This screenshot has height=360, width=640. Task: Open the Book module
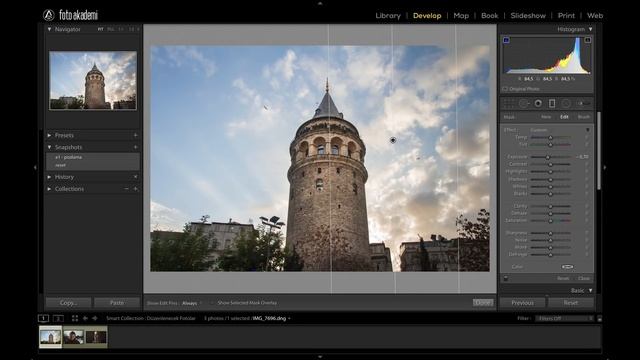(489, 16)
